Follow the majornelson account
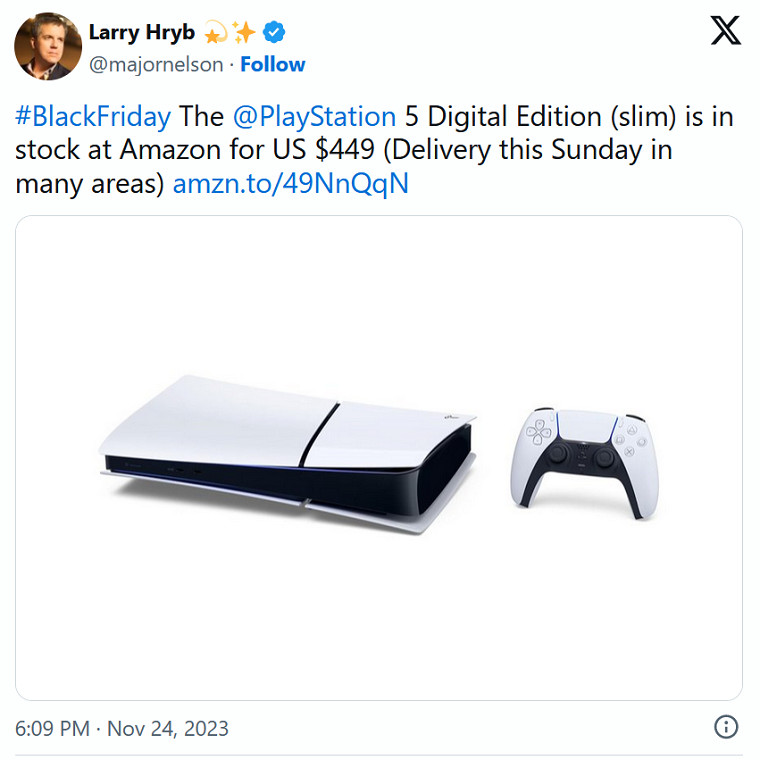 (x=272, y=64)
